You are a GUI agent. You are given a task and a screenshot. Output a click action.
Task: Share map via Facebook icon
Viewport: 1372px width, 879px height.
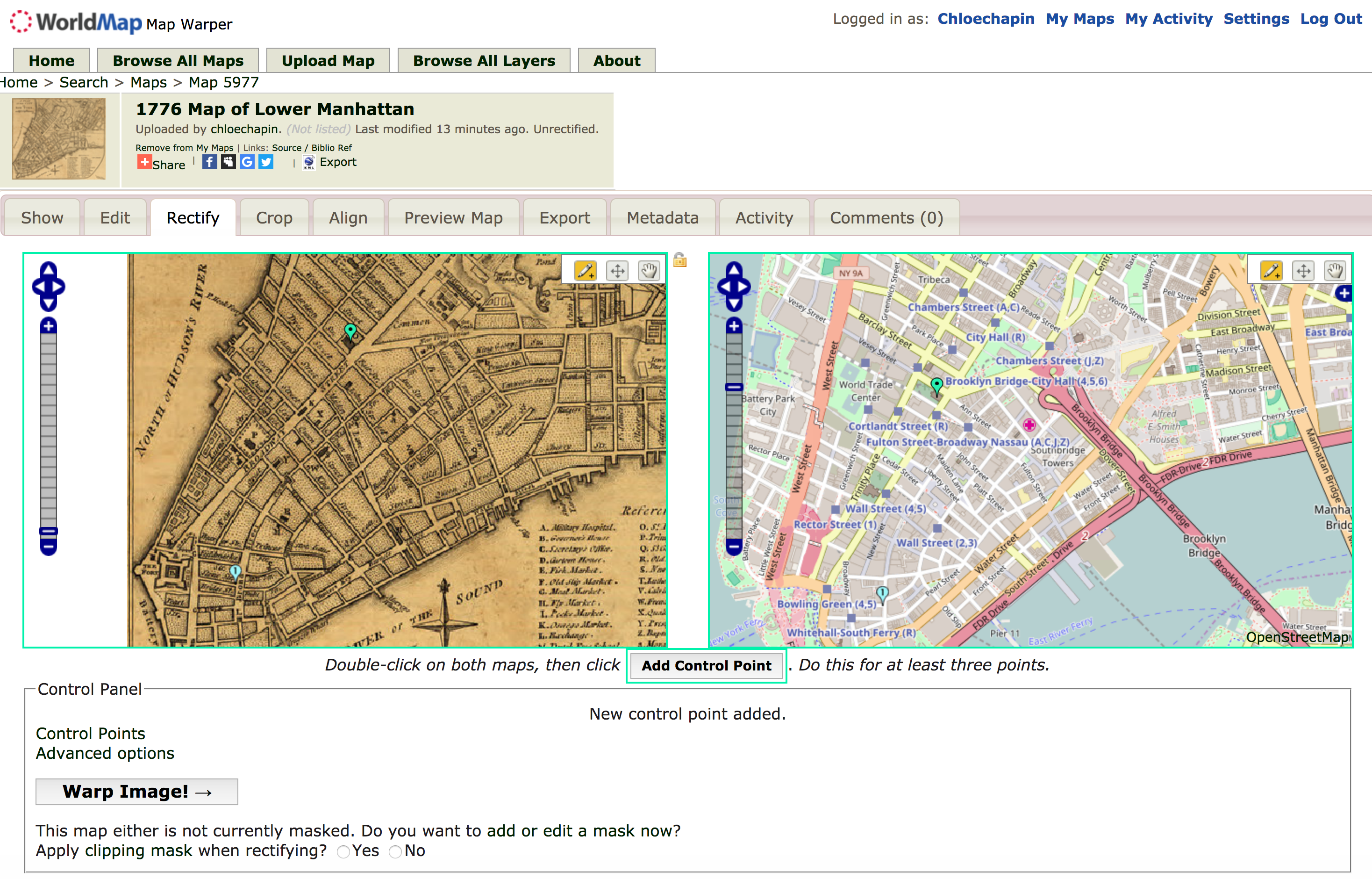(x=209, y=162)
